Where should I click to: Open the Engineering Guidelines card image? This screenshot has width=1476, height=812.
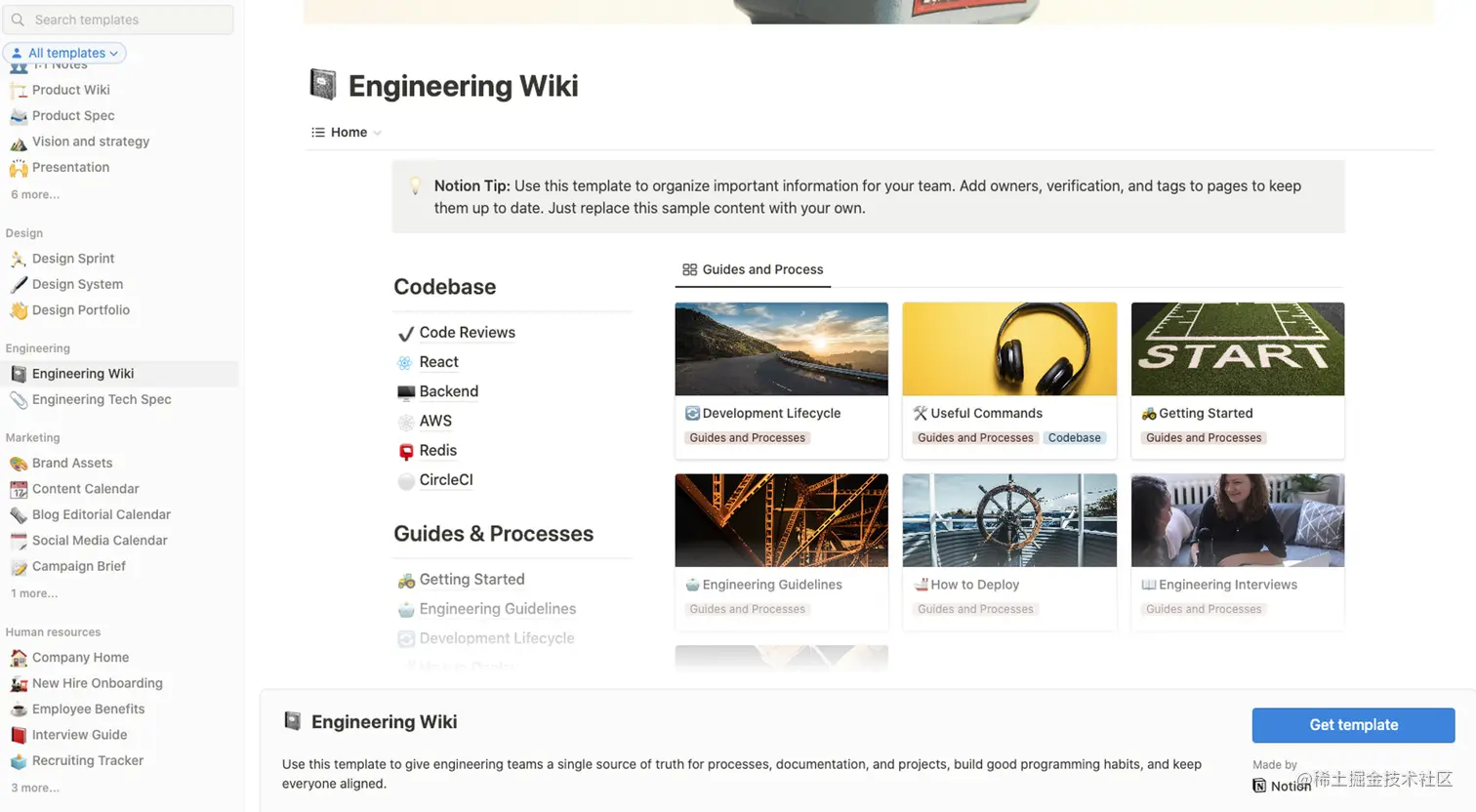pyautogui.click(x=782, y=520)
